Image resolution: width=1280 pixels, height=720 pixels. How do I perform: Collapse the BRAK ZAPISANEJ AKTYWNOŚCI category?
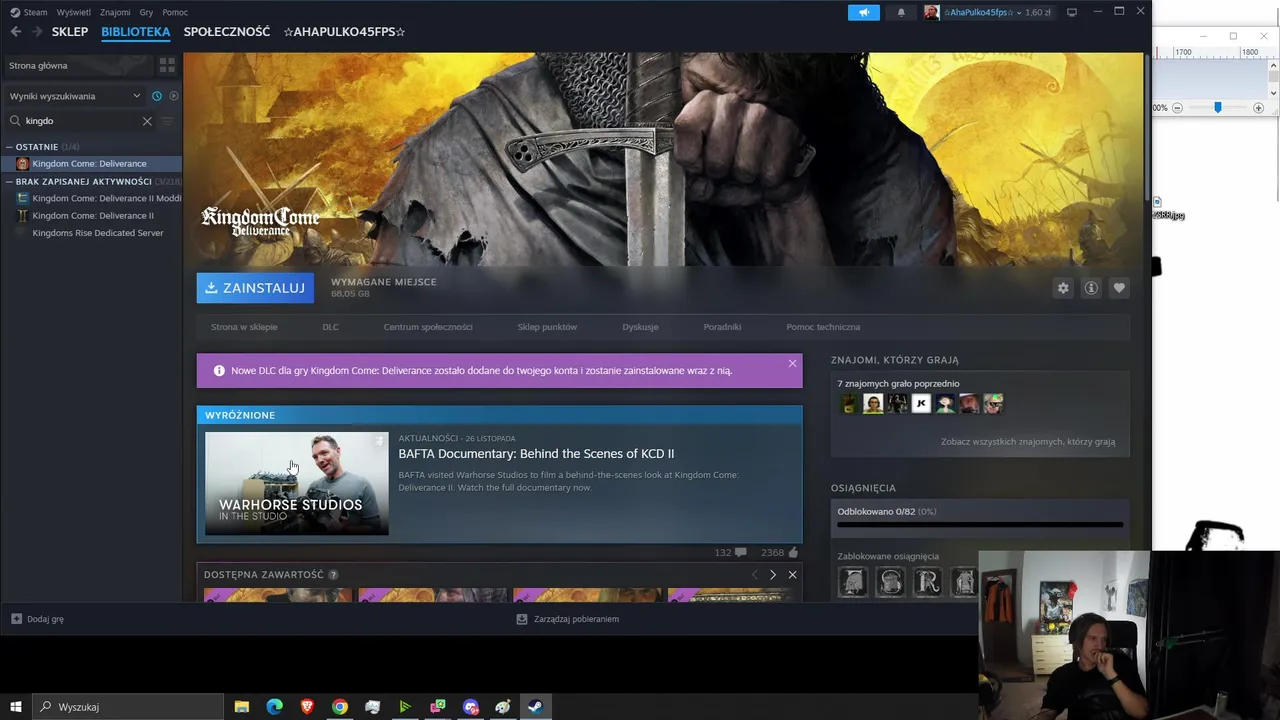(84, 182)
